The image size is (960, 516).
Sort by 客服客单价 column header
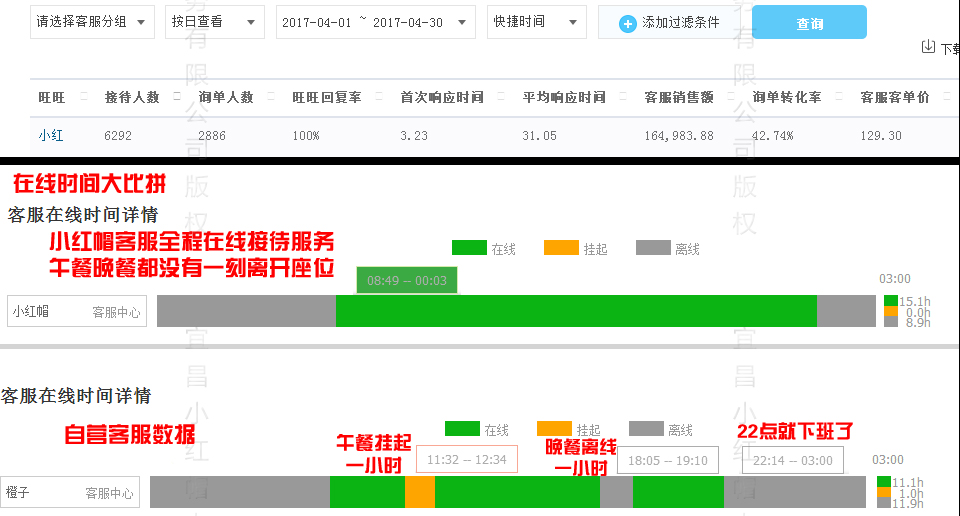pyautogui.click(x=894, y=97)
